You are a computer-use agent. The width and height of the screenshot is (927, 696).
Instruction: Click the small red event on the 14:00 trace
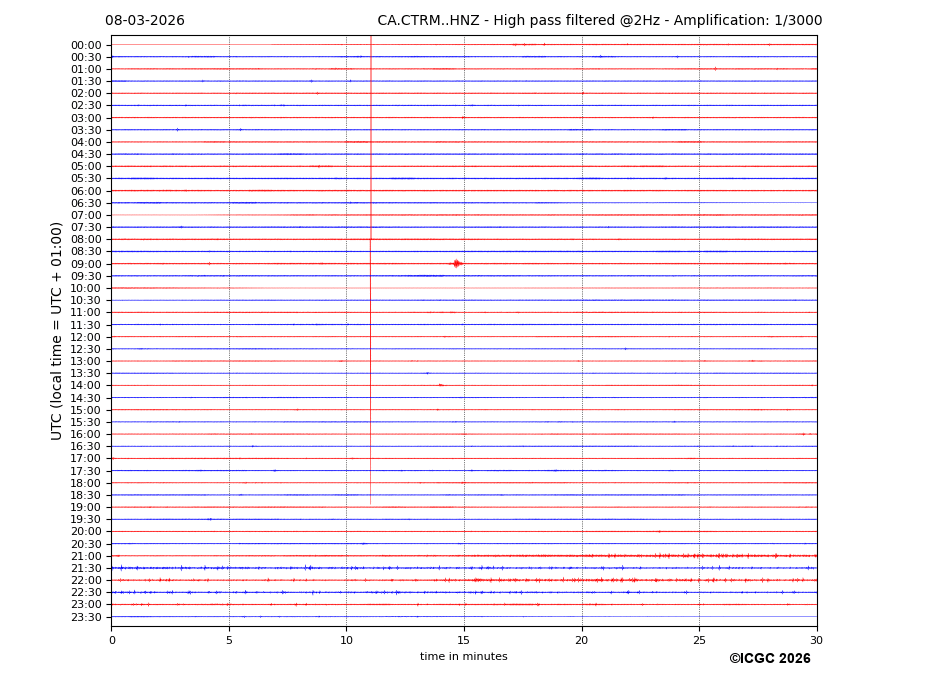(x=440, y=385)
